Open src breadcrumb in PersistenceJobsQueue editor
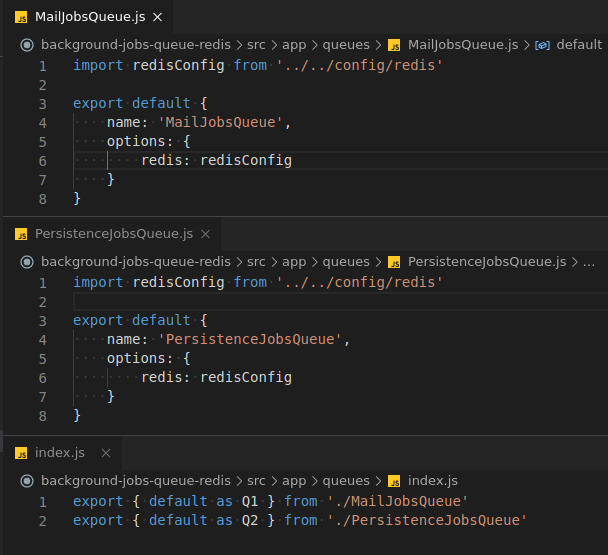 coord(256,262)
